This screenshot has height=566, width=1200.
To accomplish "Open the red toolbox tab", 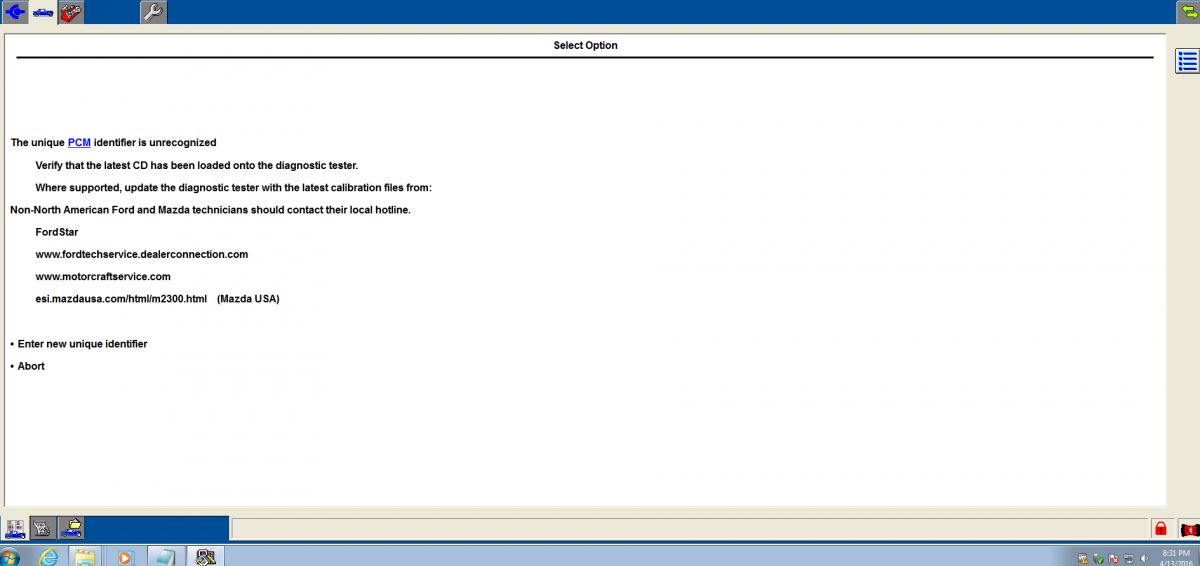I will coord(71,12).
